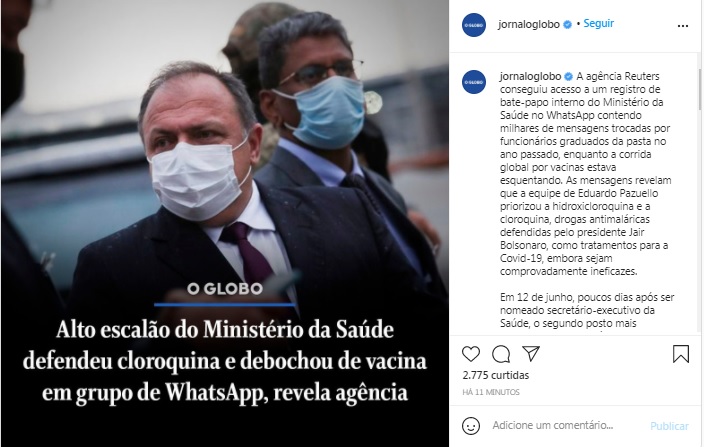704x447 pixels.
Task: Save post with bookmark icon
Action: (681, 354)
